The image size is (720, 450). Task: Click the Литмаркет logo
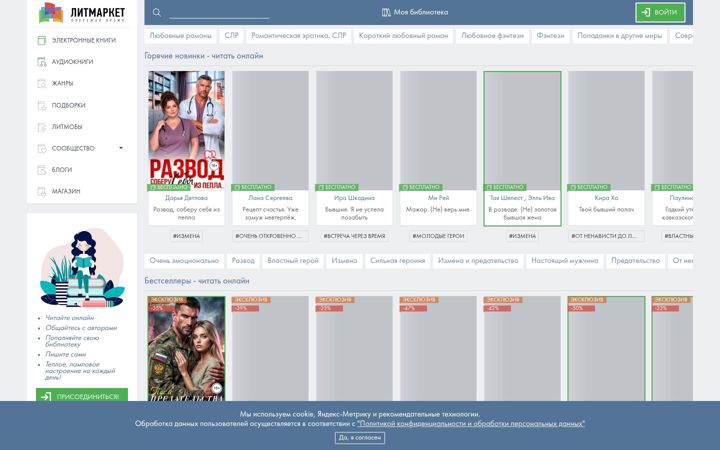pyautogui.click(x=82, y=12)
